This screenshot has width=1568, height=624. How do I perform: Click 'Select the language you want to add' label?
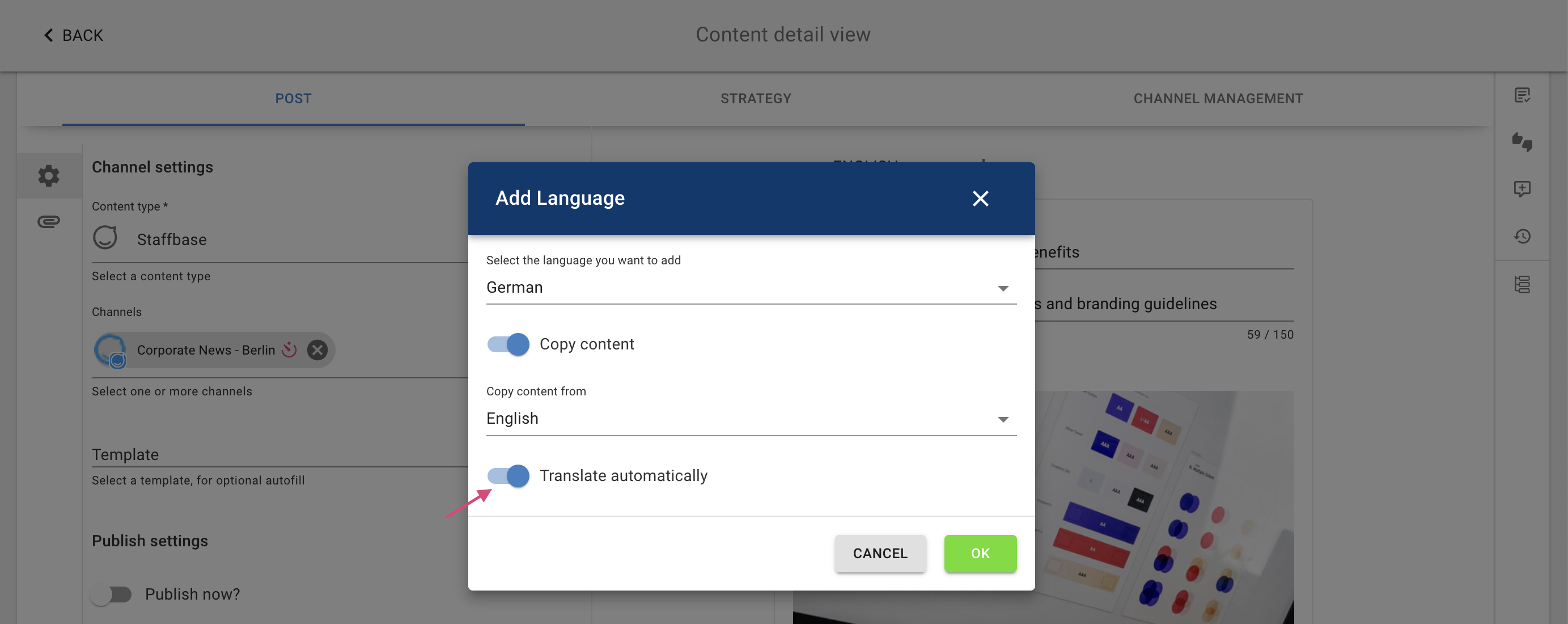[583, 260]
